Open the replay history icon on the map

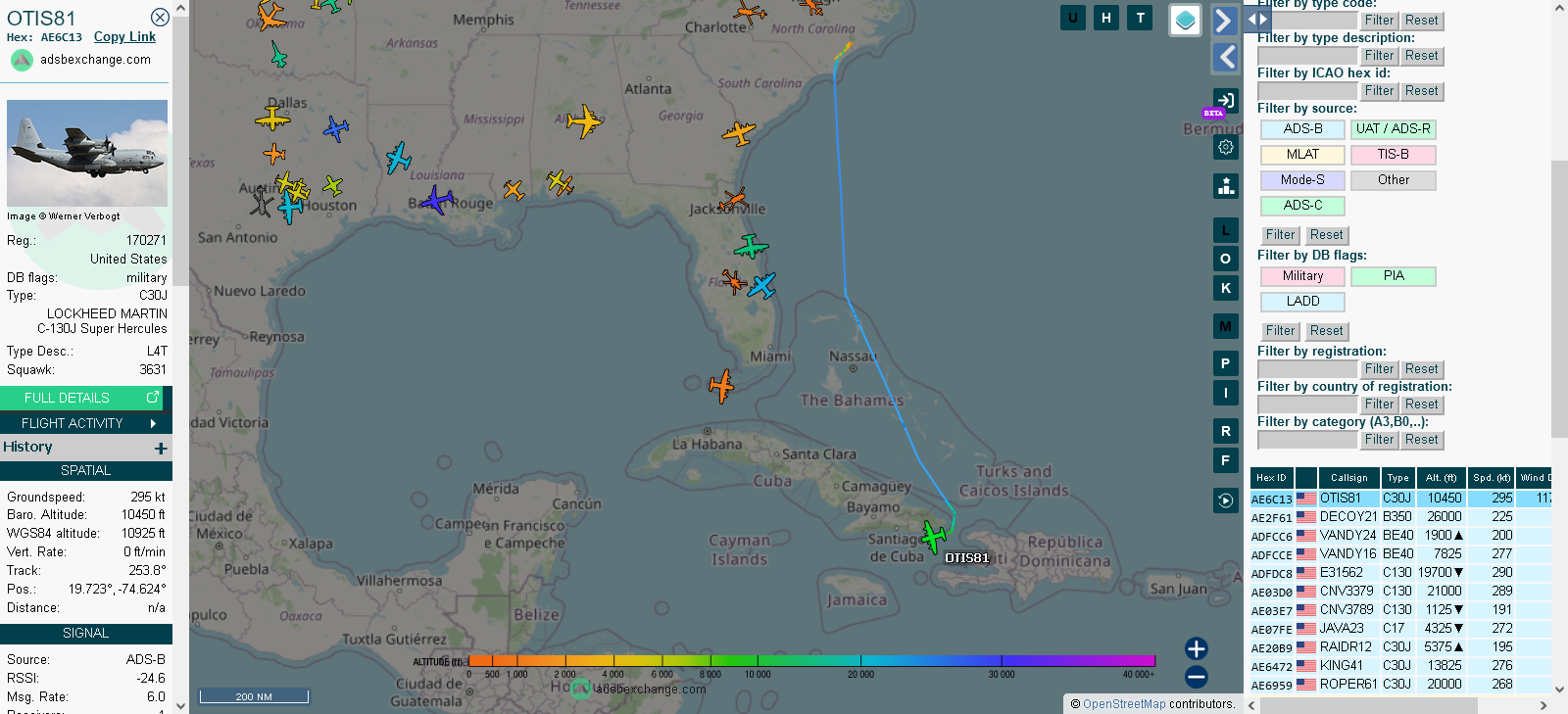coord(1226,500)
